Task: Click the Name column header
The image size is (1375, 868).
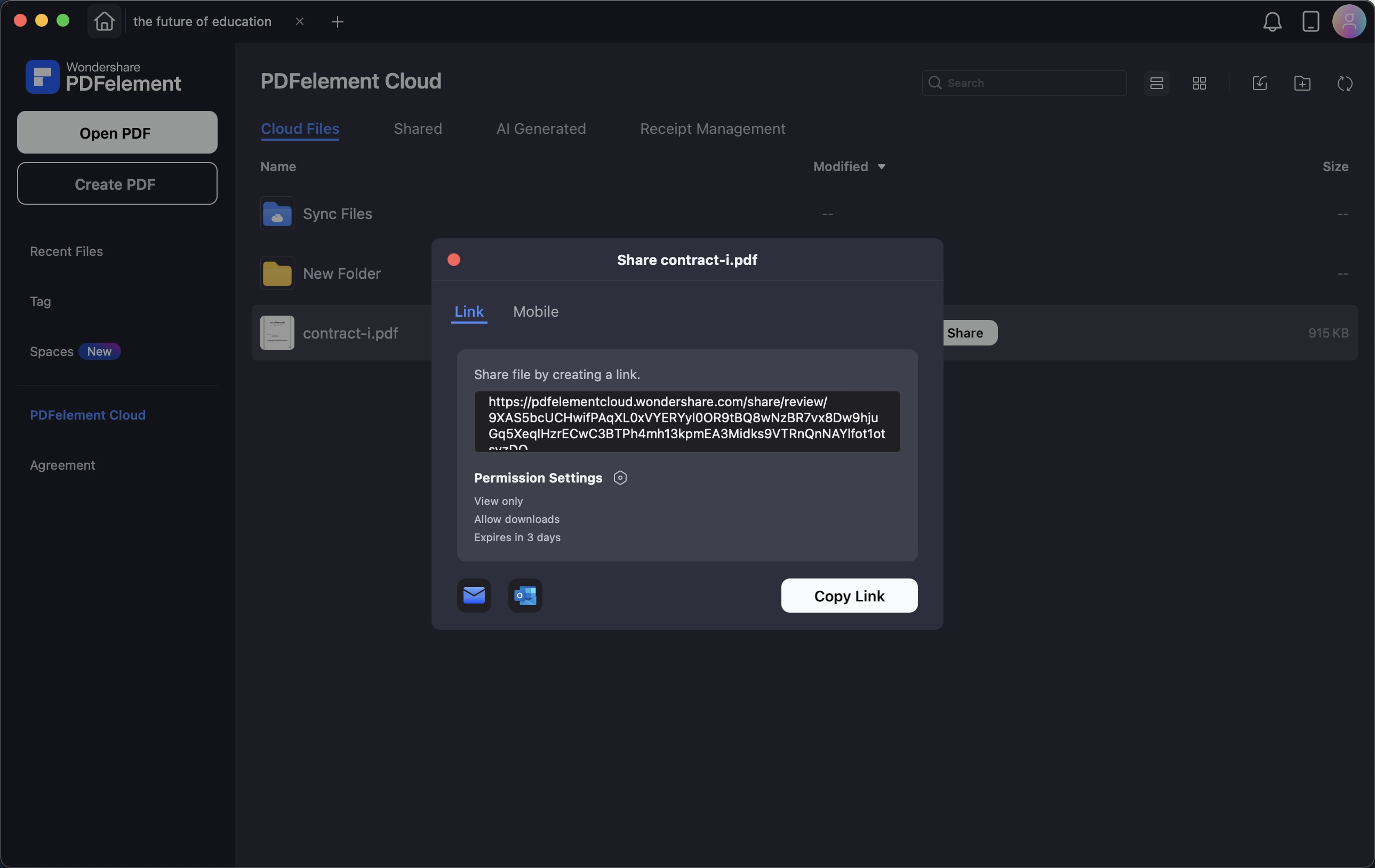Action: 278,167
